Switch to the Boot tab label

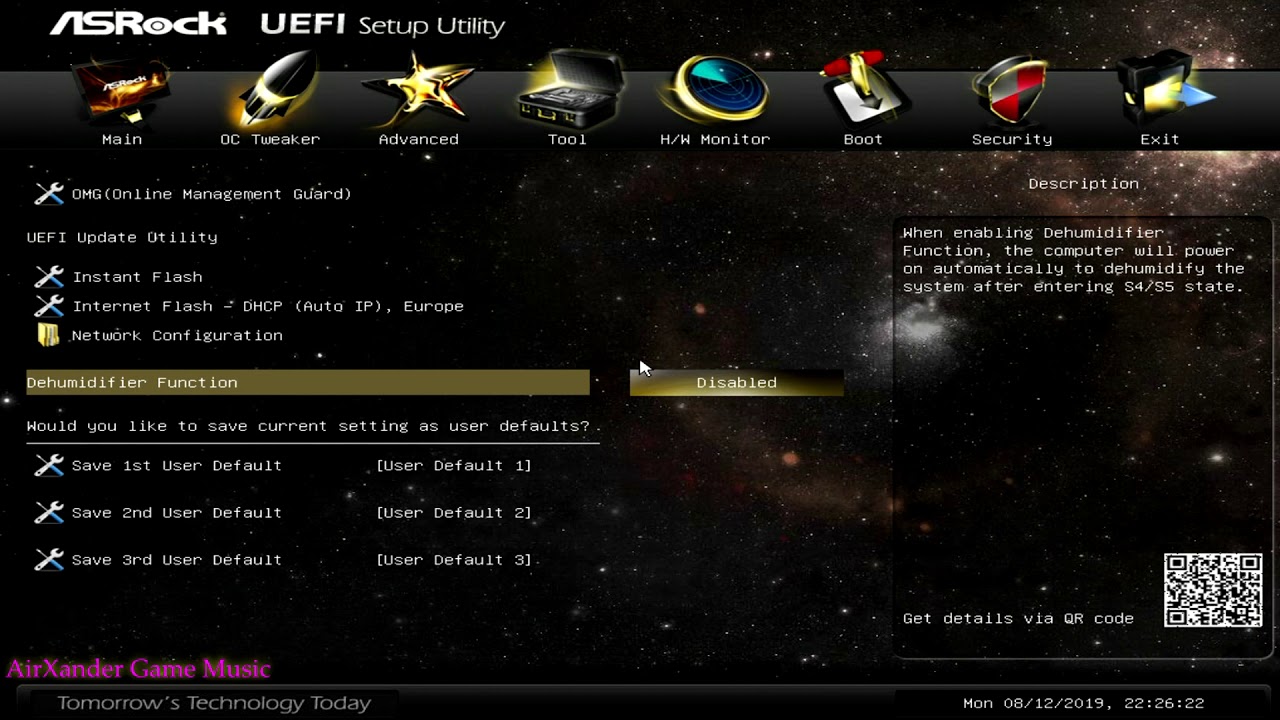863,139
